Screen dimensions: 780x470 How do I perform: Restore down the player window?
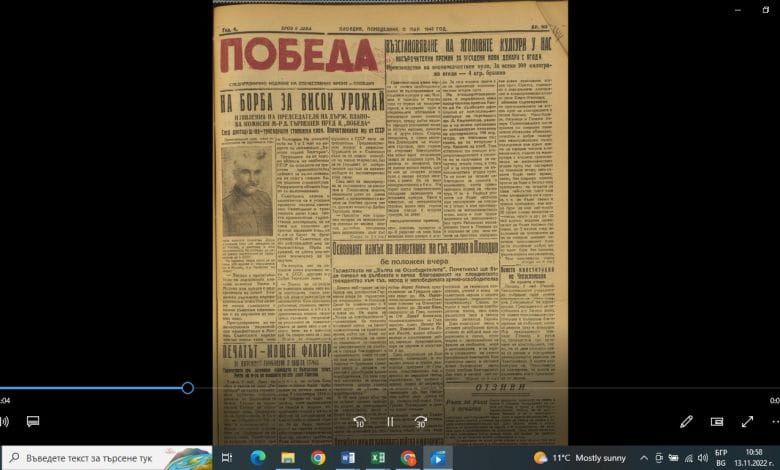click(766, 10)
